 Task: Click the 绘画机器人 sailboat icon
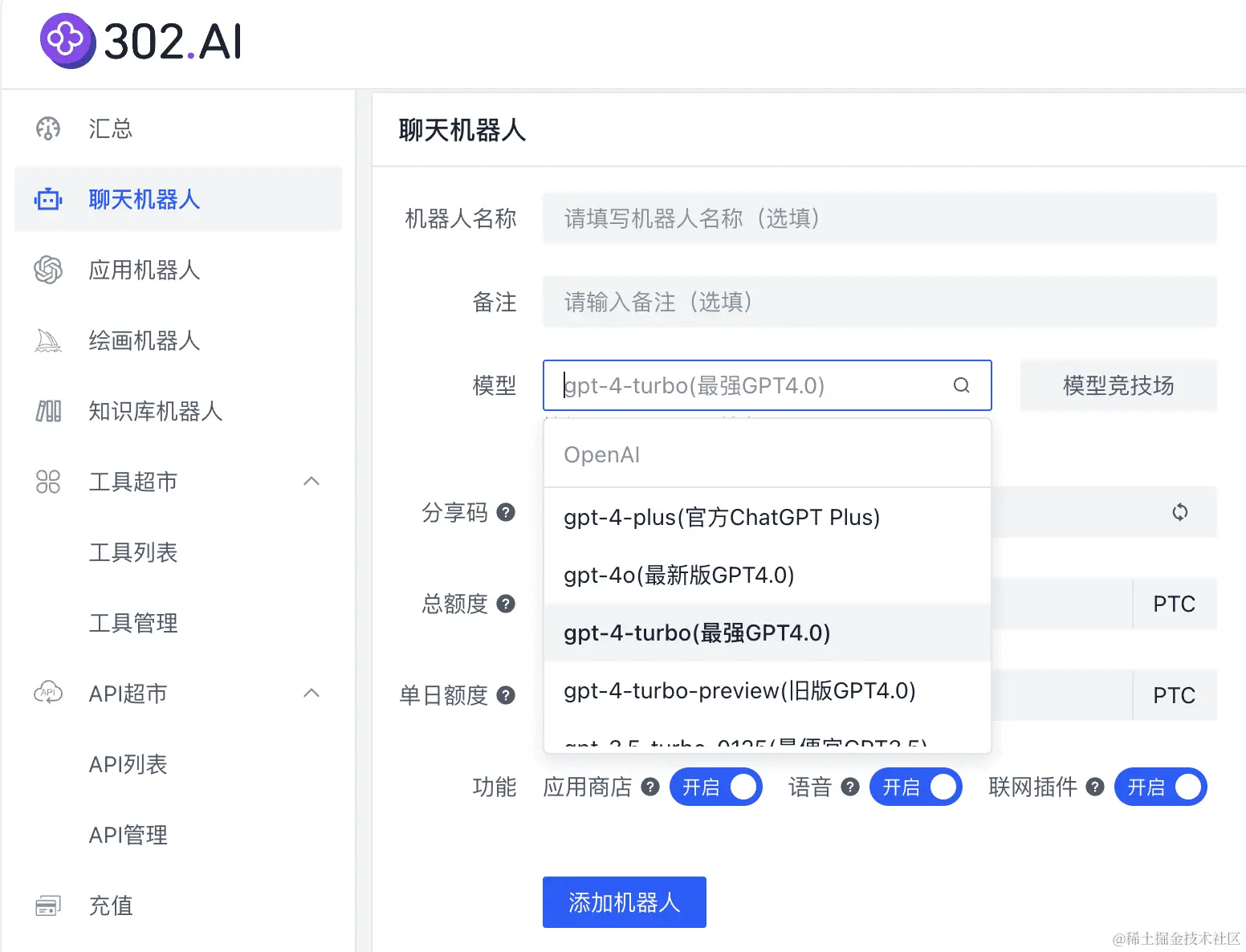click(48, 340)
